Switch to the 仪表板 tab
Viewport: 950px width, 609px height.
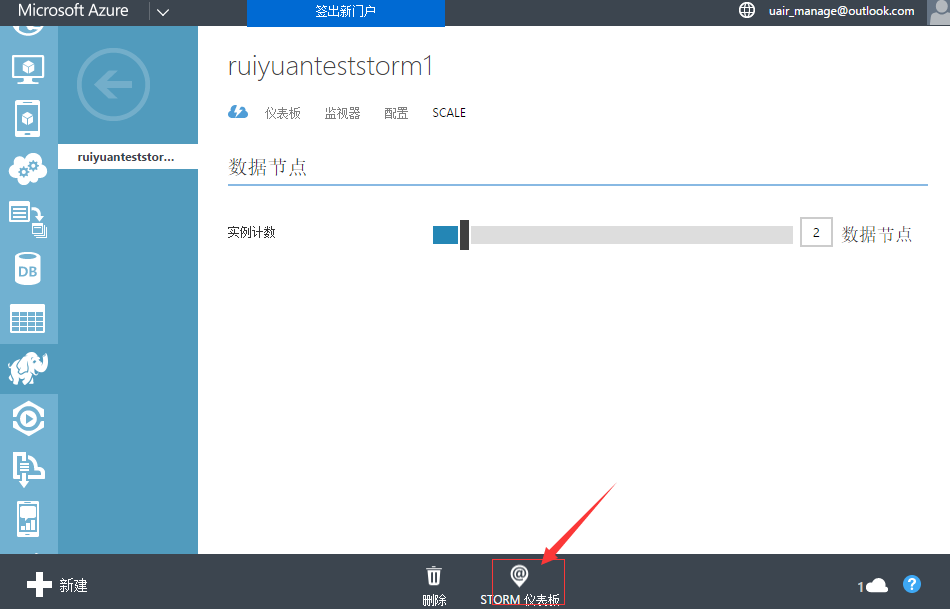click(282, 113)
